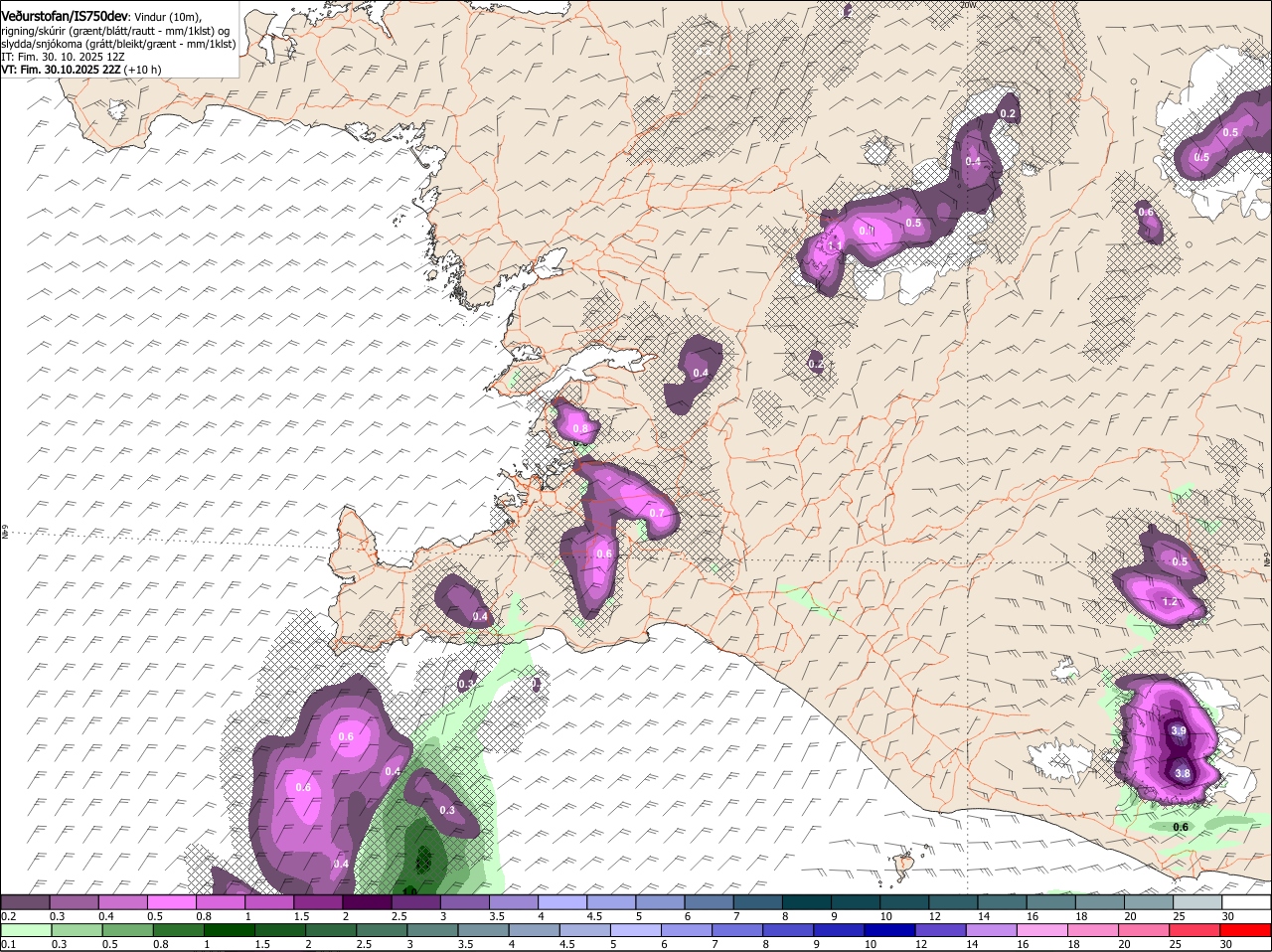Select the hot pink rain legend swatch labeled 20

coord(1145,930)
